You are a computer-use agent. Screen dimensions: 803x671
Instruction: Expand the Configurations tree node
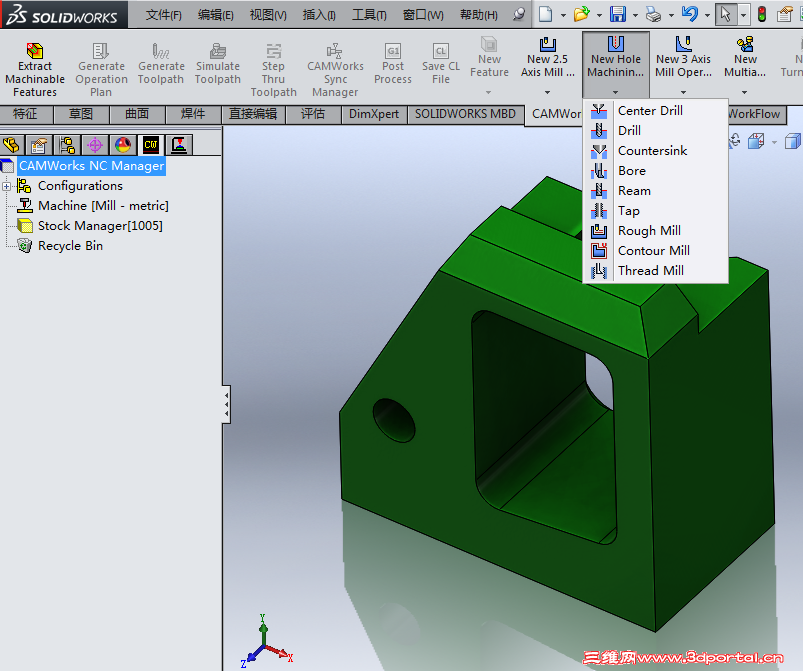coord(6,186)
